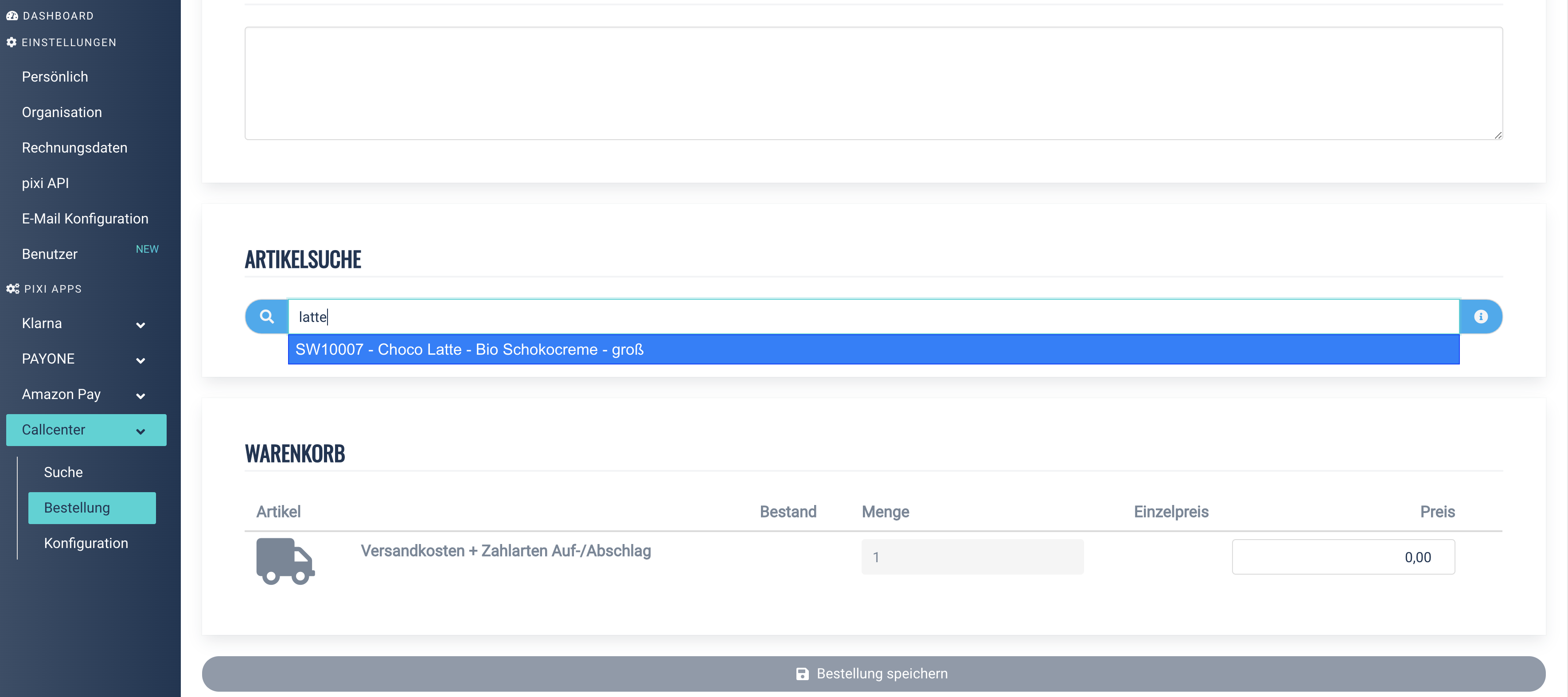Viewport: 1568px width, 697px height.
Task: Click the Amazon Pay label
Action: coord(62,395)
